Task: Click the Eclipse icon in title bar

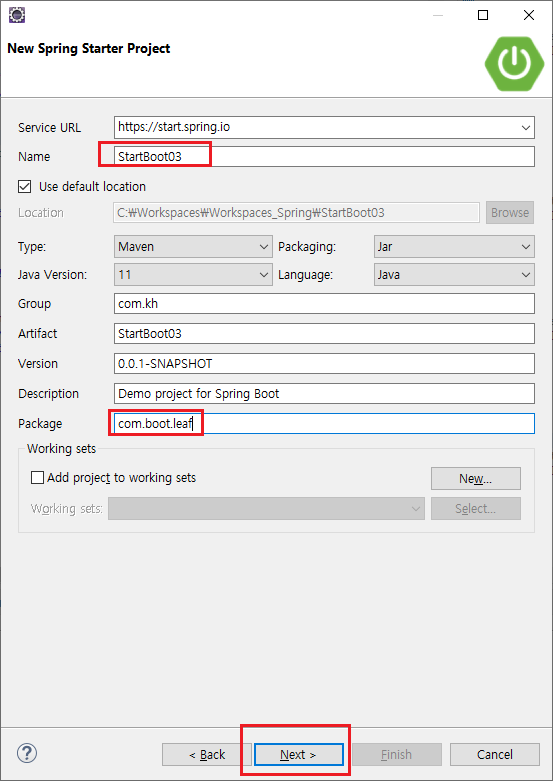Action: pos(17,14)
